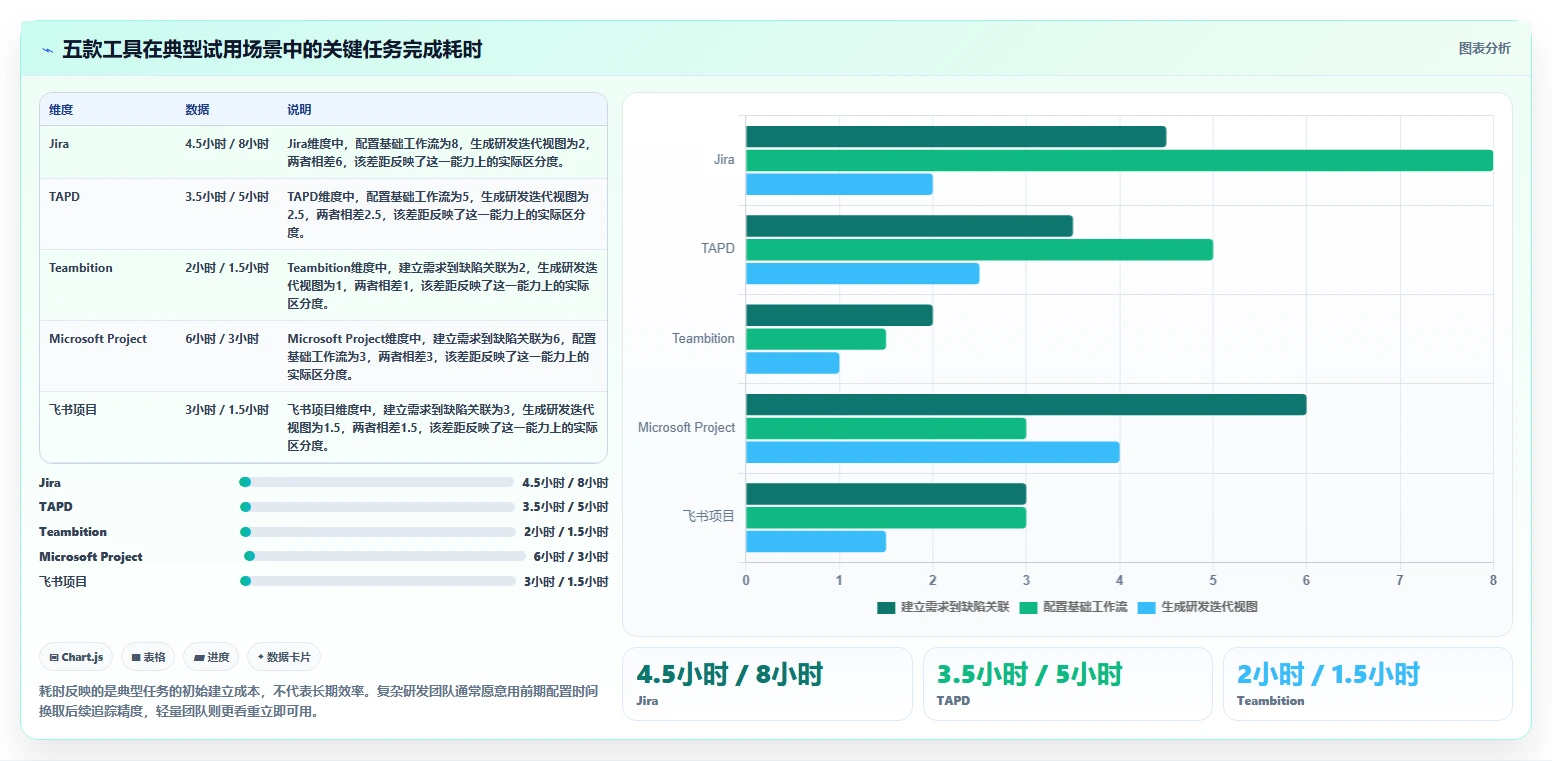This screenshot has width=1552, height=761.
Task: Select the Microsoft Project table row name
Action: pyautogui.click(x=98, y=339)
